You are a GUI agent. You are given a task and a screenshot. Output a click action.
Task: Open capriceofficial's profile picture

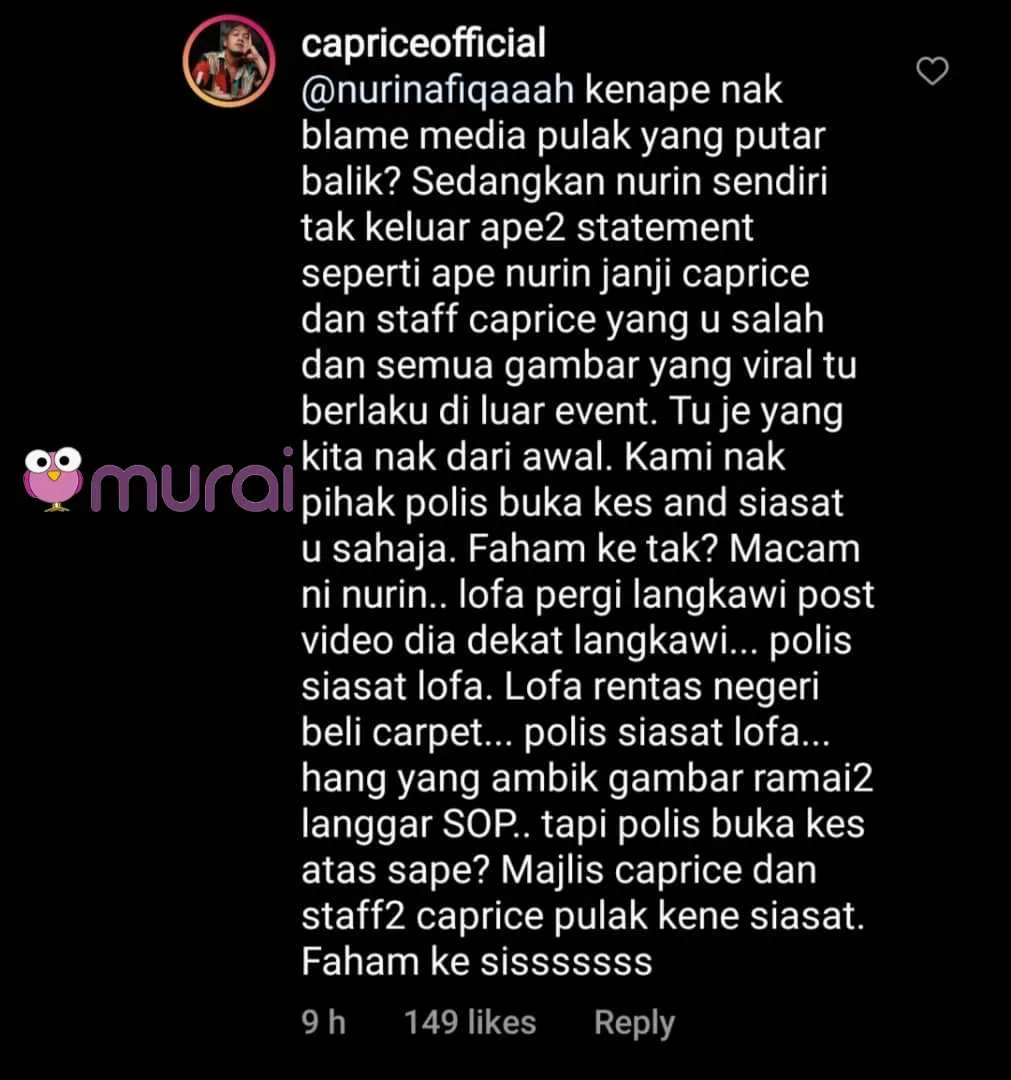(229, 61)
